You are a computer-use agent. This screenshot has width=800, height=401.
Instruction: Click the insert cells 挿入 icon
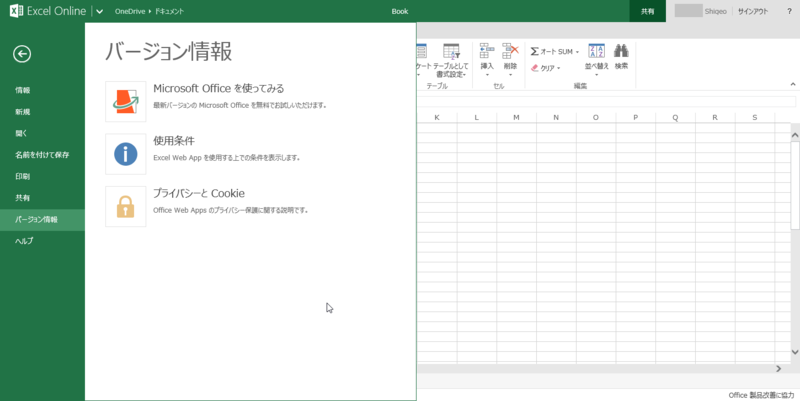pyautogui.click(x=487, y=51)
